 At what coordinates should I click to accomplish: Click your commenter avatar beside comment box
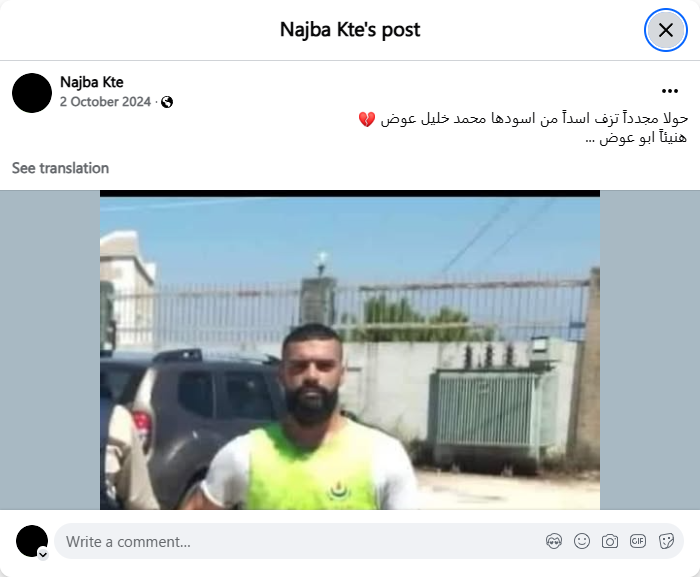pyautogui.click(x=32, y=541)
